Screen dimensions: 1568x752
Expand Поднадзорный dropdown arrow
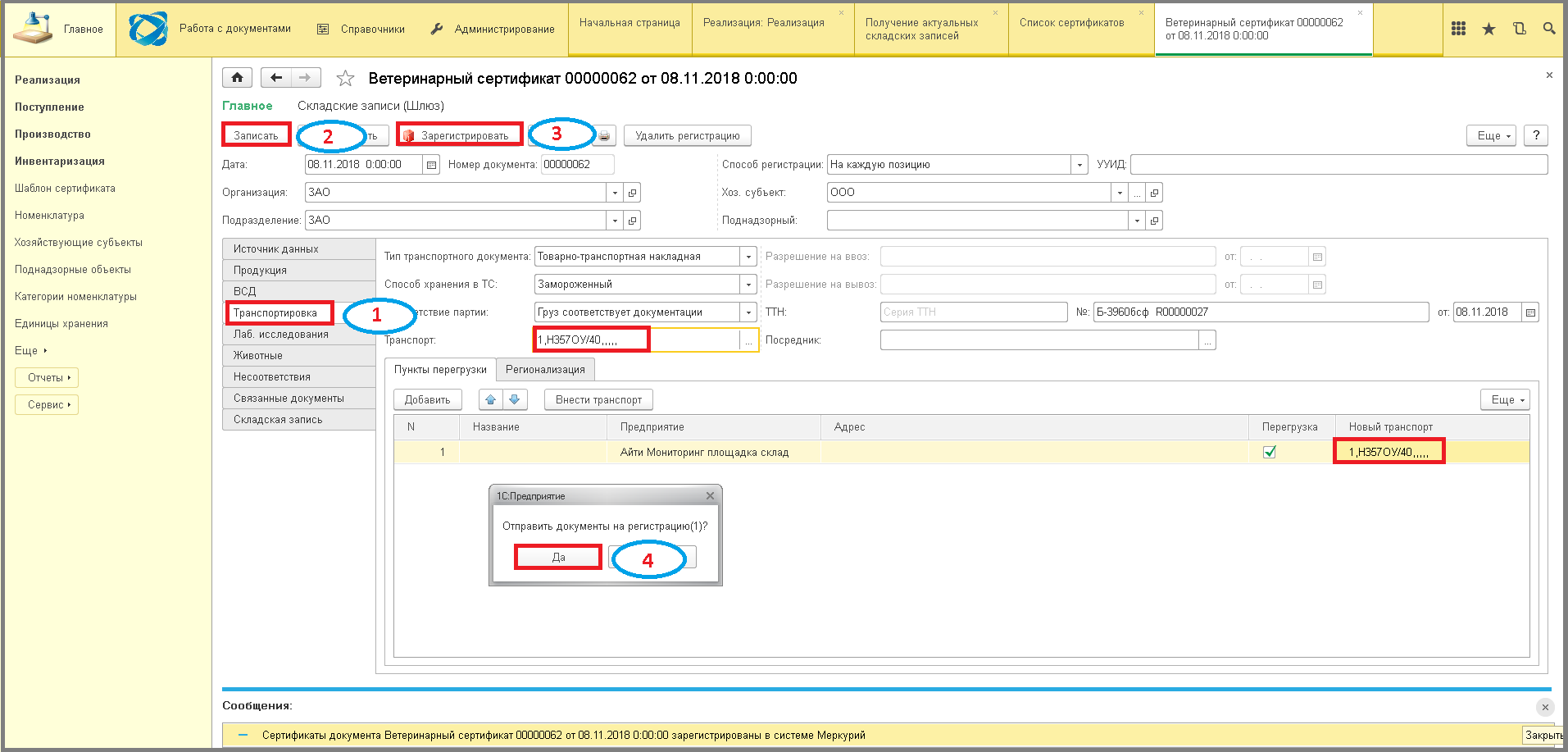coord(1137,221)
